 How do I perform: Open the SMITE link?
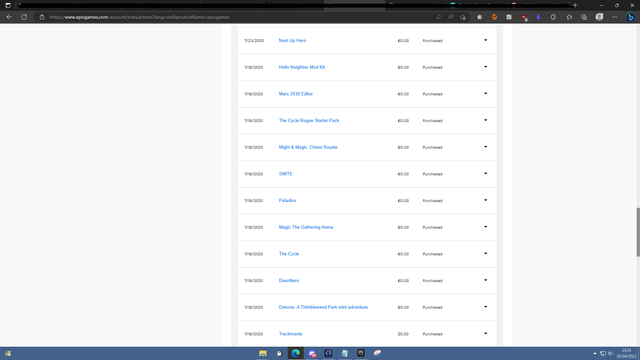285,174
